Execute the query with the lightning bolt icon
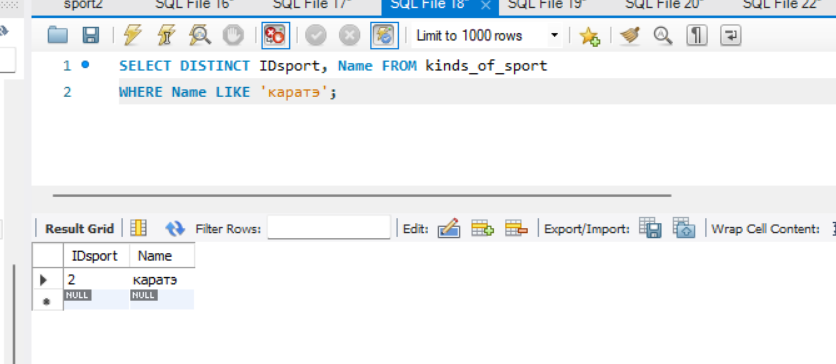 click(132, 36)
